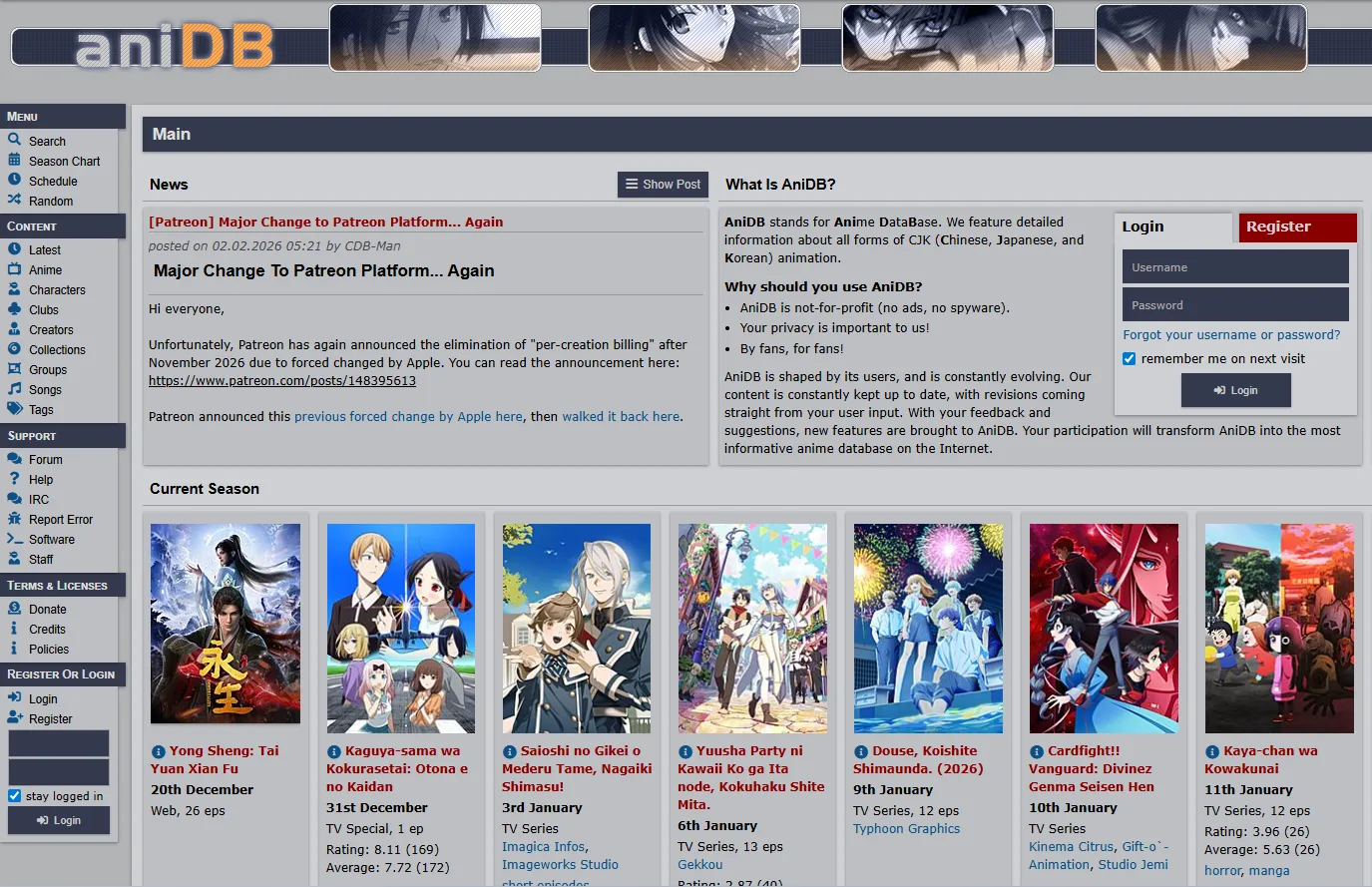
Task: Click the Schedule clock icon
Action: point(14,181)
